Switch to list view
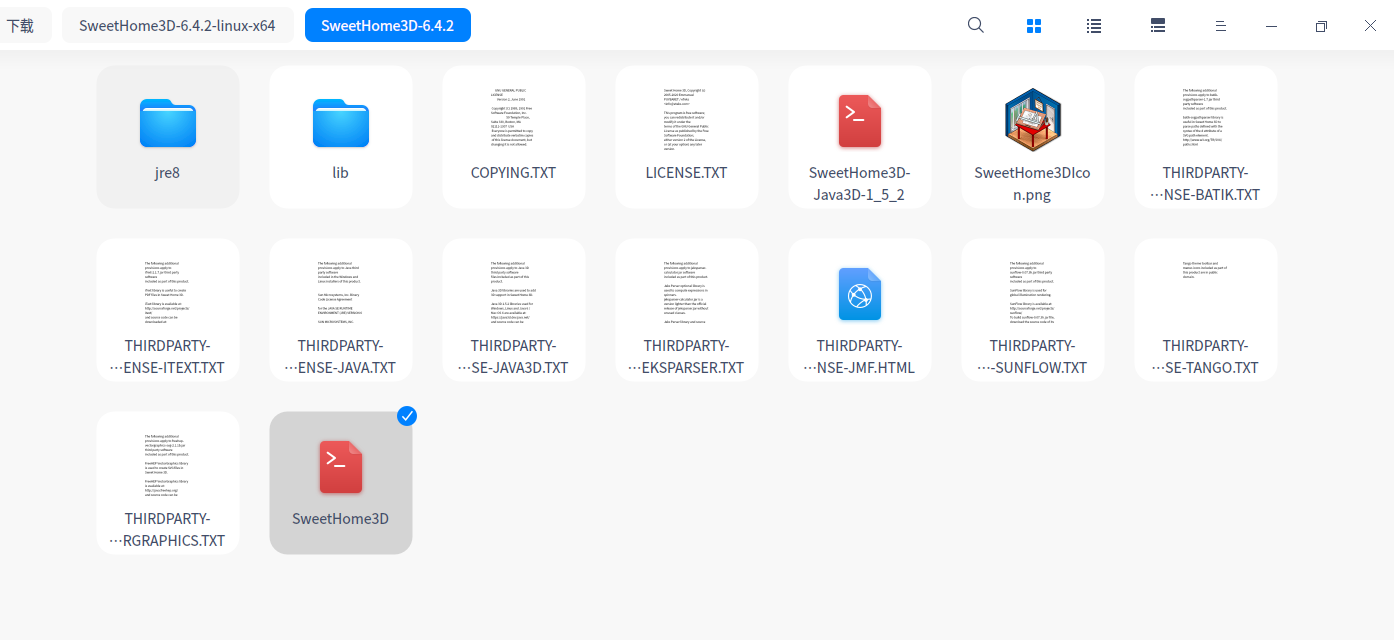 pos(1094,26)
